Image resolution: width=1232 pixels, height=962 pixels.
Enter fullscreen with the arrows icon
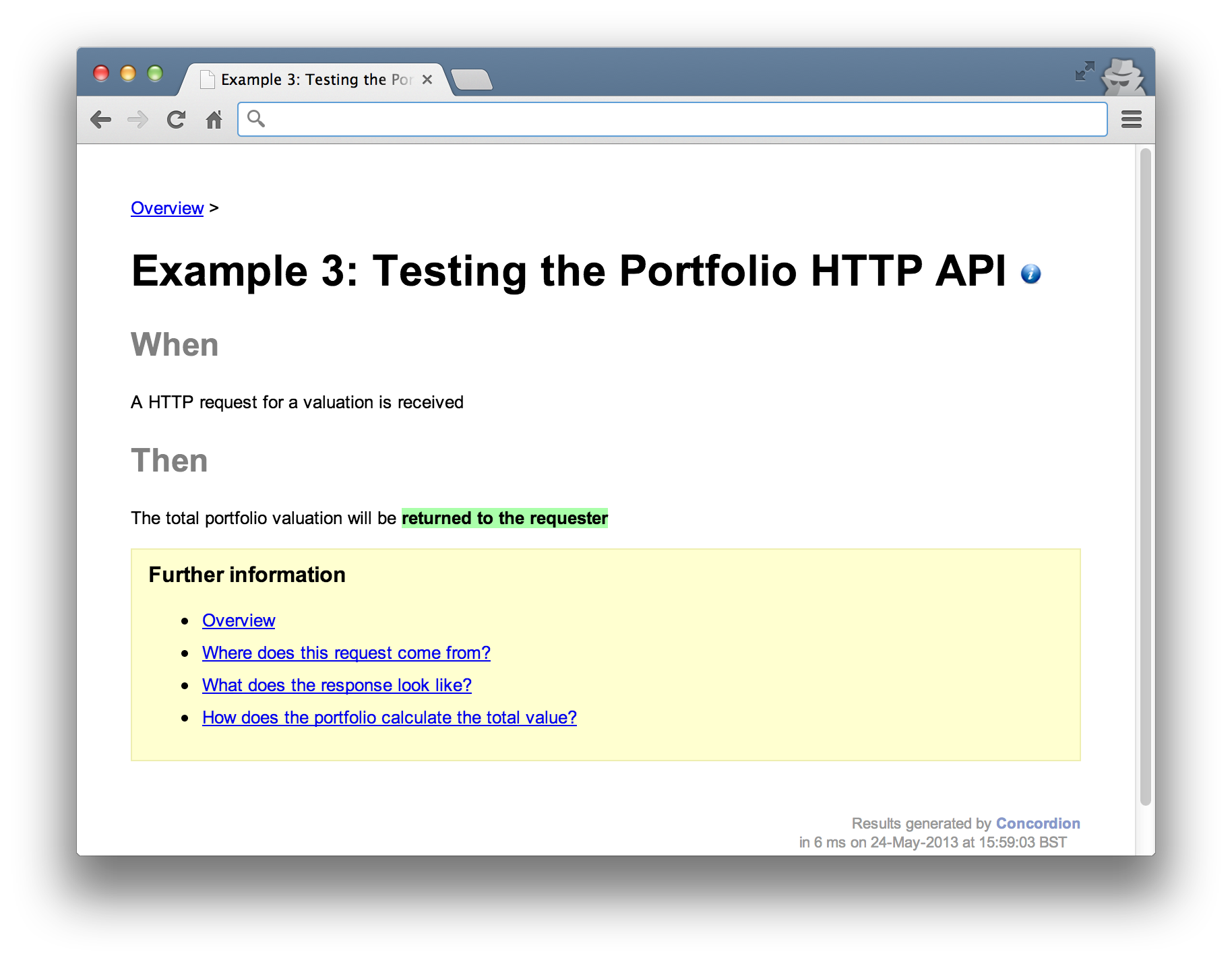click(x=1084, y=71)
